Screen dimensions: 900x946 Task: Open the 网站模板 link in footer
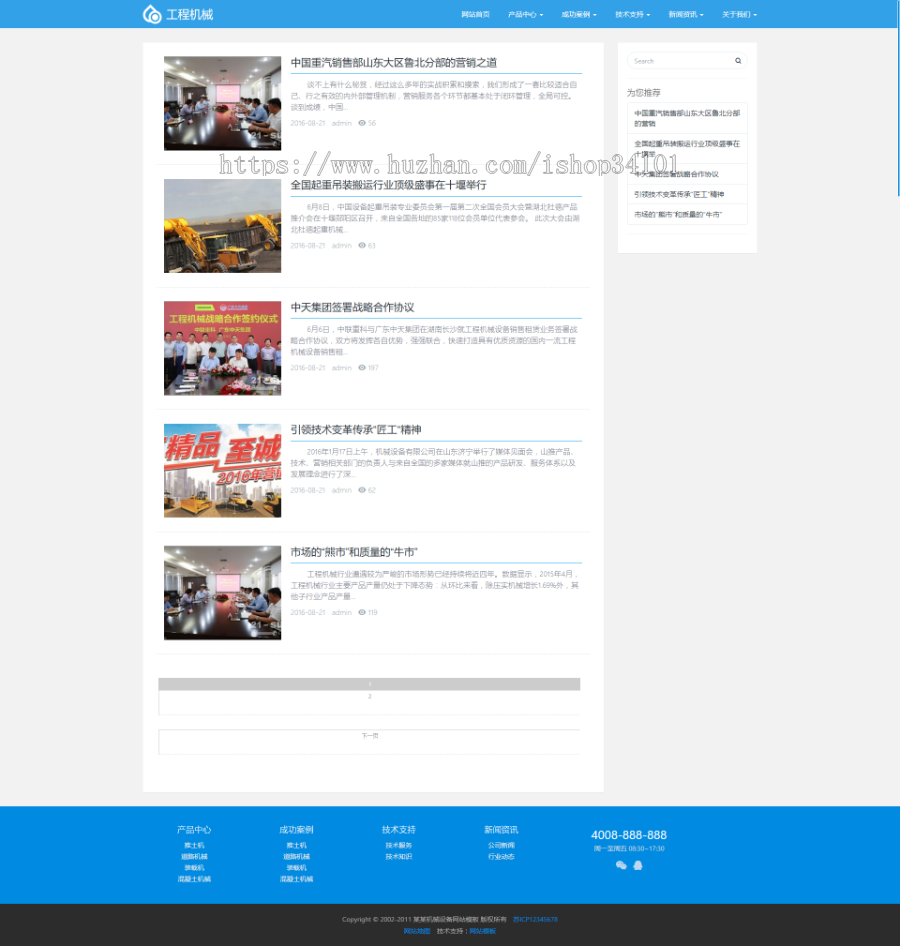(x=483, y=932)
